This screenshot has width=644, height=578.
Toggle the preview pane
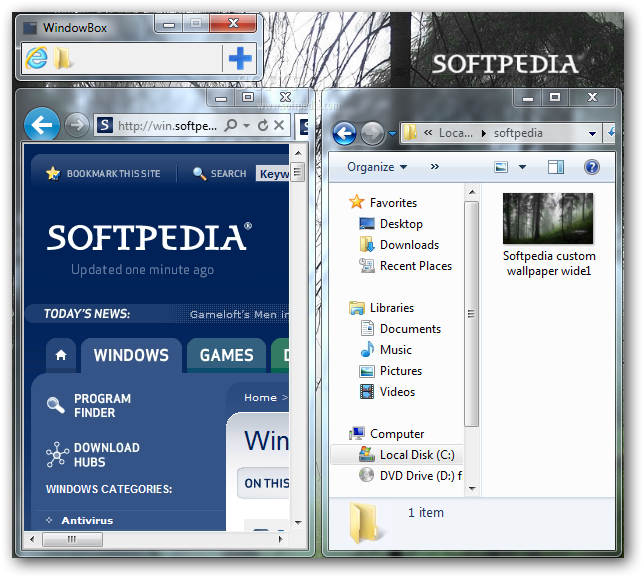(556, 167)
